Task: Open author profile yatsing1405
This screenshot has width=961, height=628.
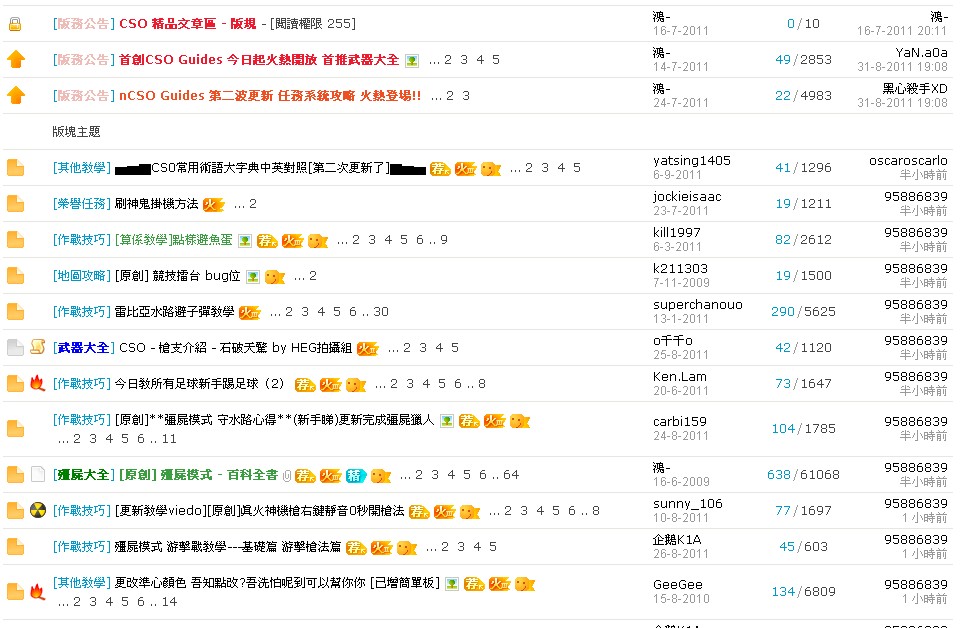Action: [x=691, y=161]
